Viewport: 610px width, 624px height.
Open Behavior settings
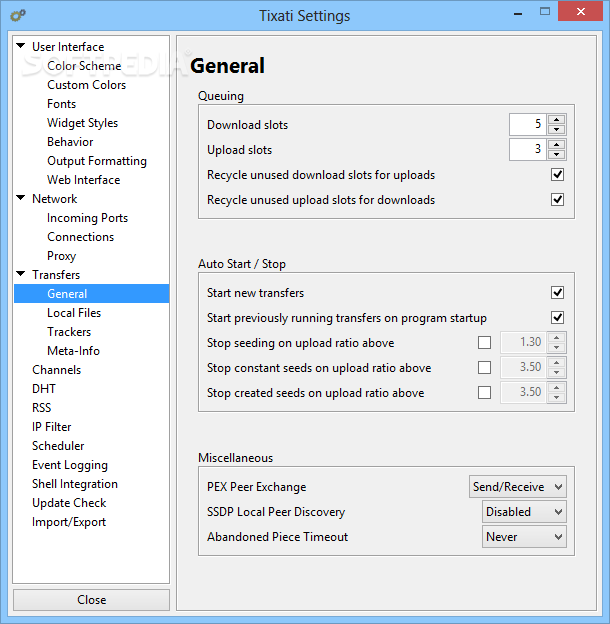pyautogui.click(x=70, y=142)
